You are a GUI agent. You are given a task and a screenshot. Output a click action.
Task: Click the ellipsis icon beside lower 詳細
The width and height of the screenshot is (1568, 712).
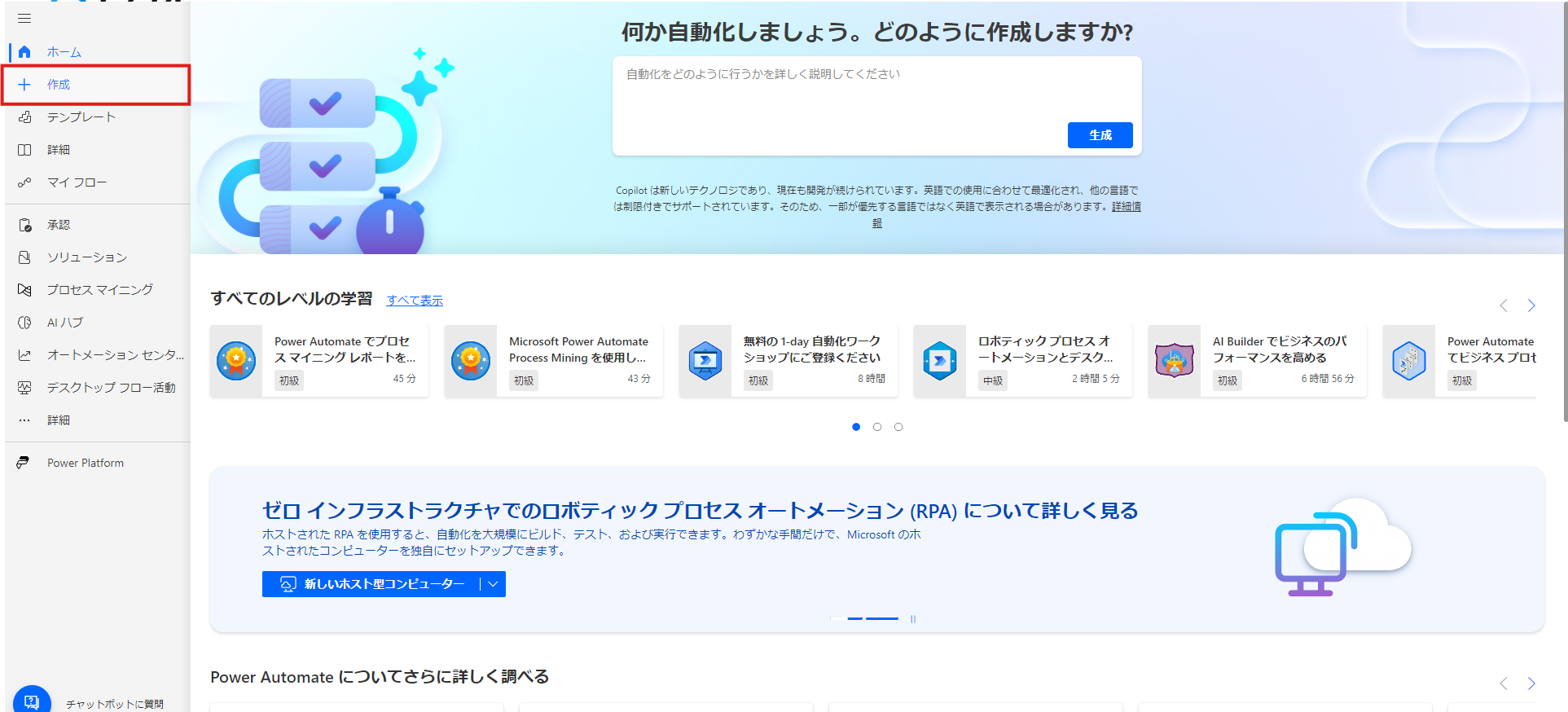pyautogui.click(x=24, y=420)
